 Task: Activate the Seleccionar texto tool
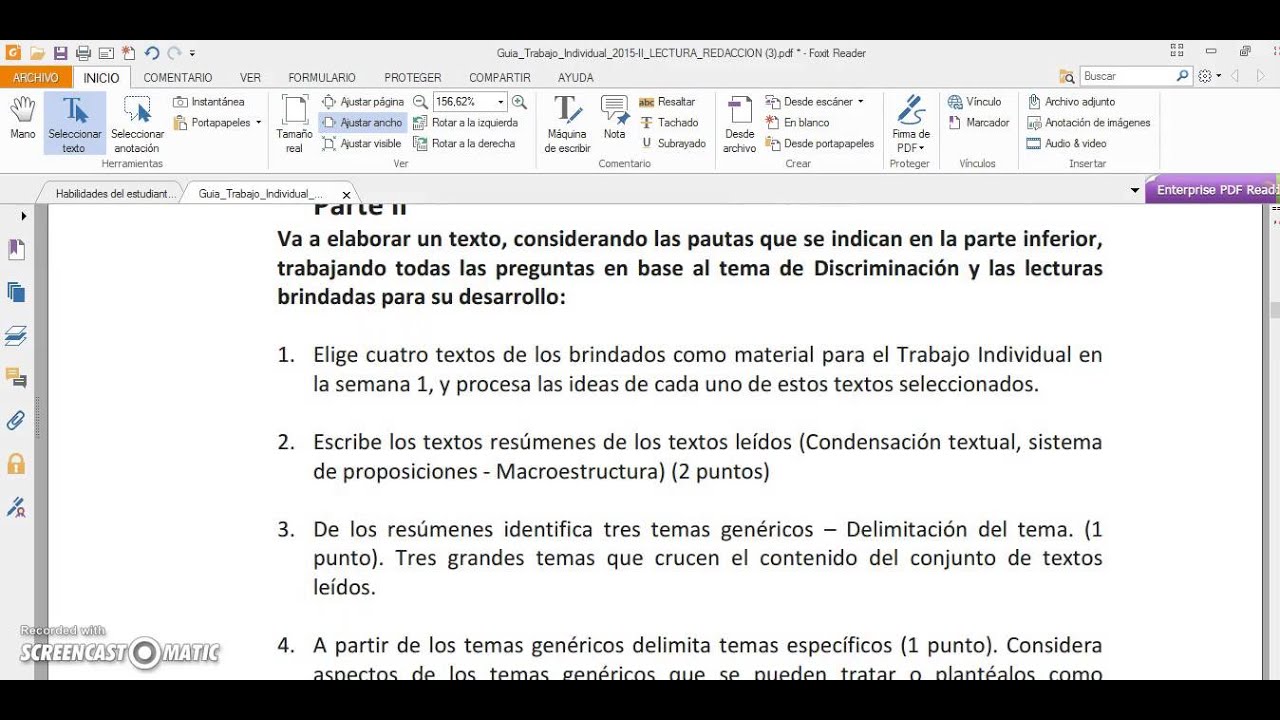click(74, 125)
